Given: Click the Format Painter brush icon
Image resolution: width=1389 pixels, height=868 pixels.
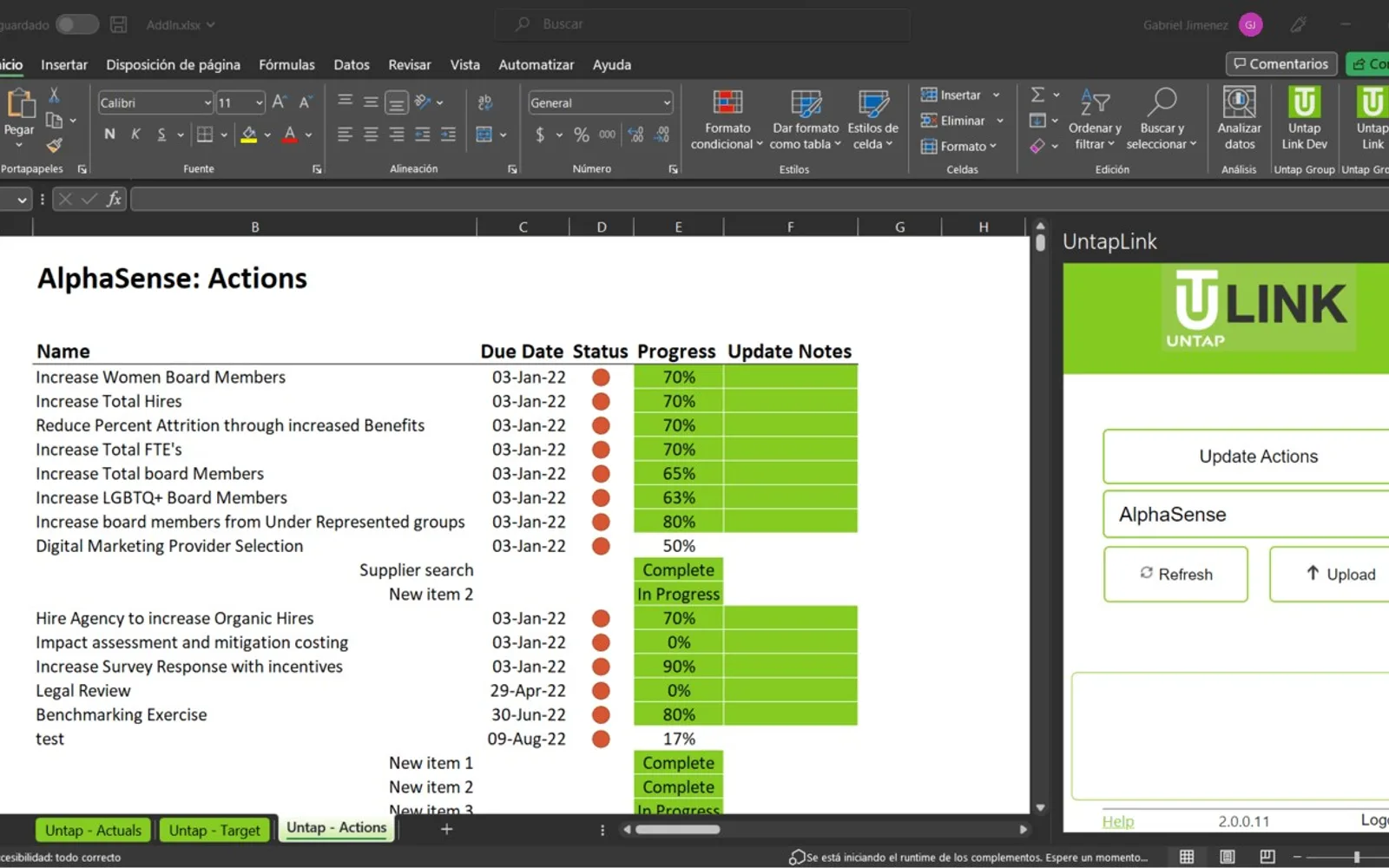Looking at the screenshot, I should point(54,145).
